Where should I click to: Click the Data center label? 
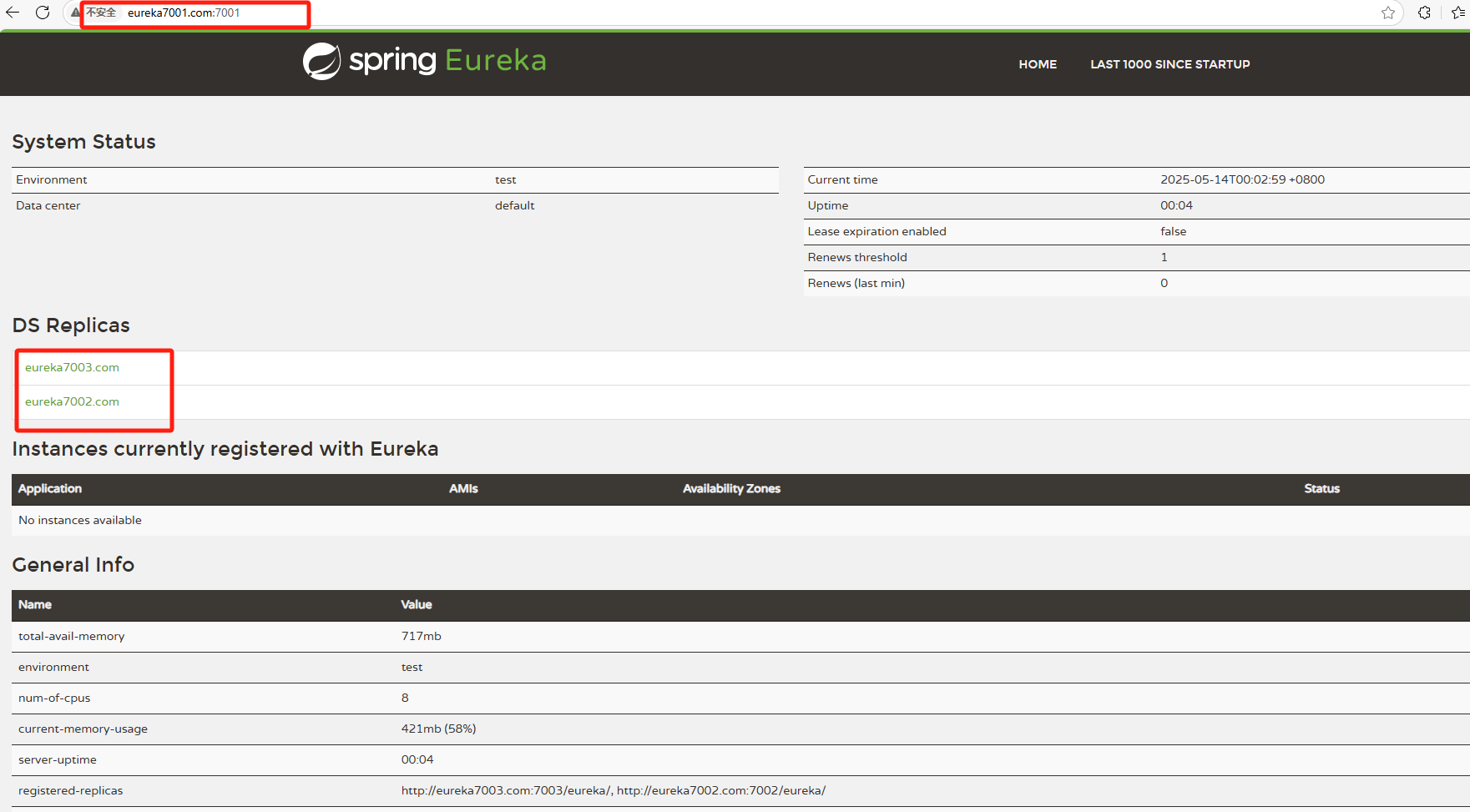48,205
